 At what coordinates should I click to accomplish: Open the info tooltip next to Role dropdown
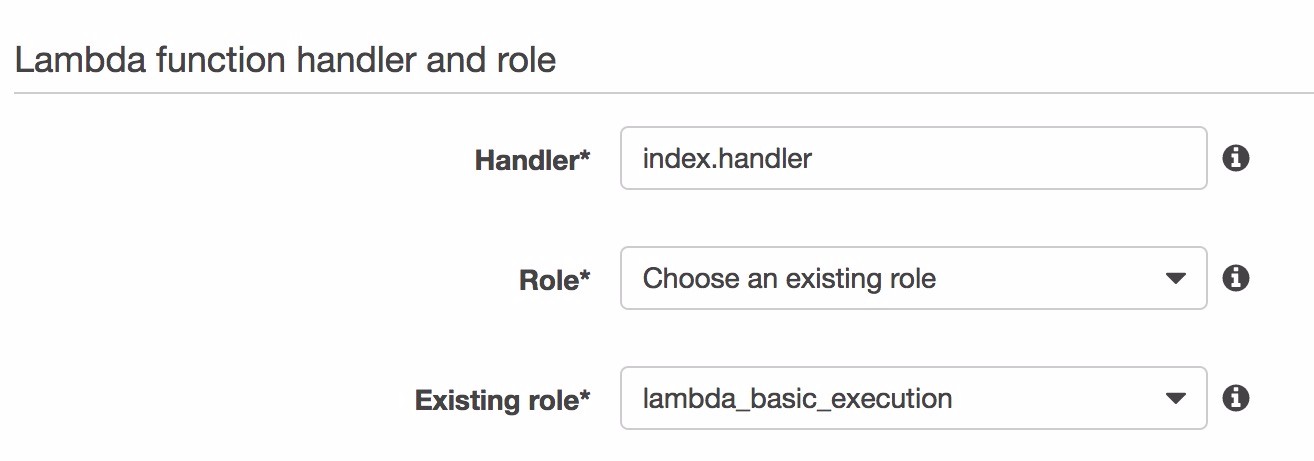pyautogui.click(x=1236, y=278)
